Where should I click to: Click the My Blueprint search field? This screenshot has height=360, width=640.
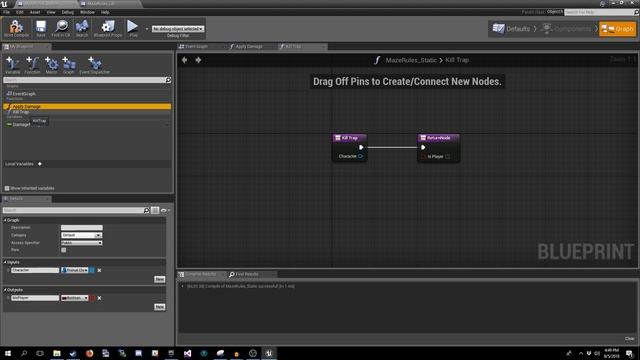[x=84, y=80]
